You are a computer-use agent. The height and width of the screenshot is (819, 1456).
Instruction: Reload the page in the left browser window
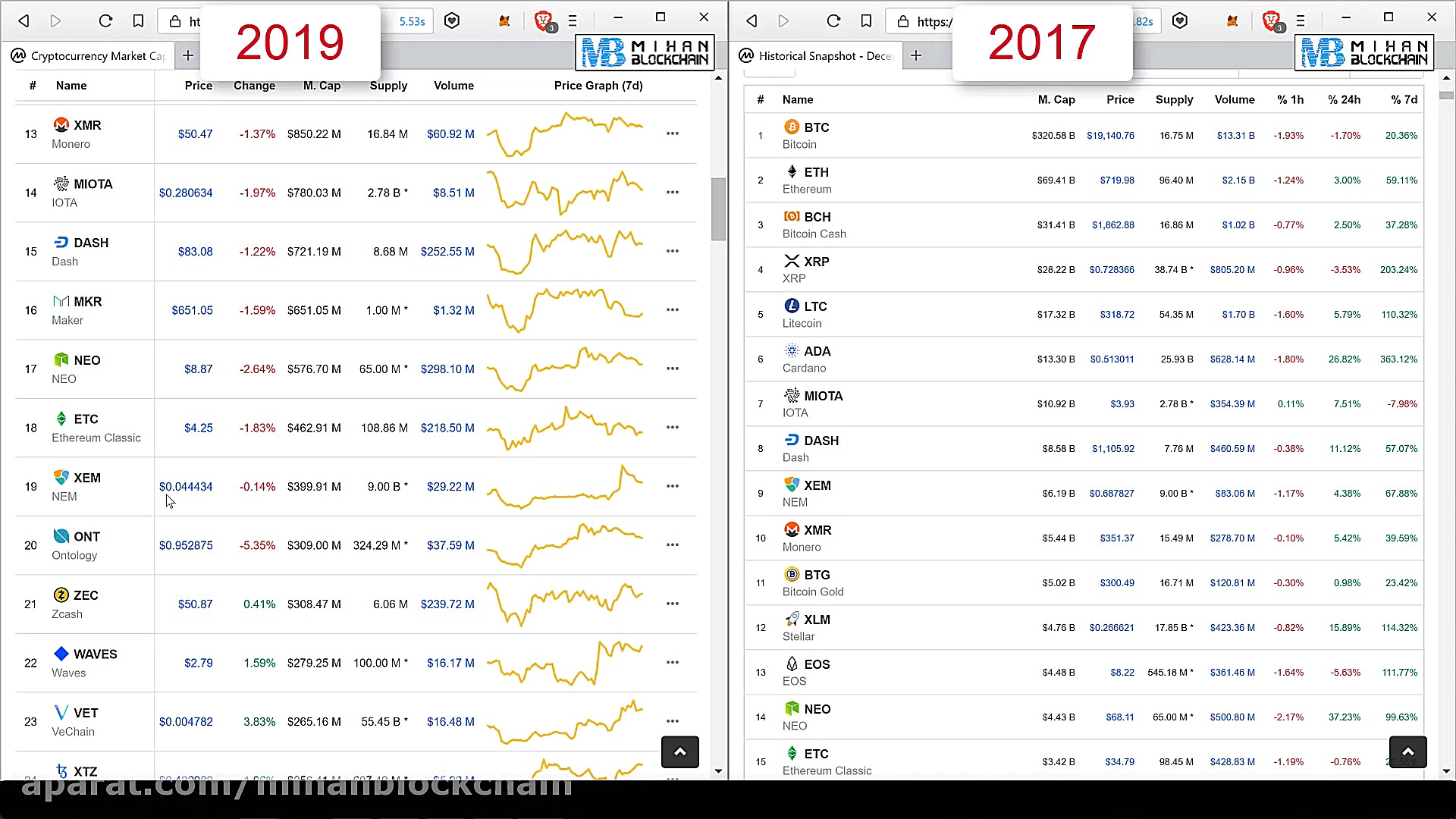105,20
